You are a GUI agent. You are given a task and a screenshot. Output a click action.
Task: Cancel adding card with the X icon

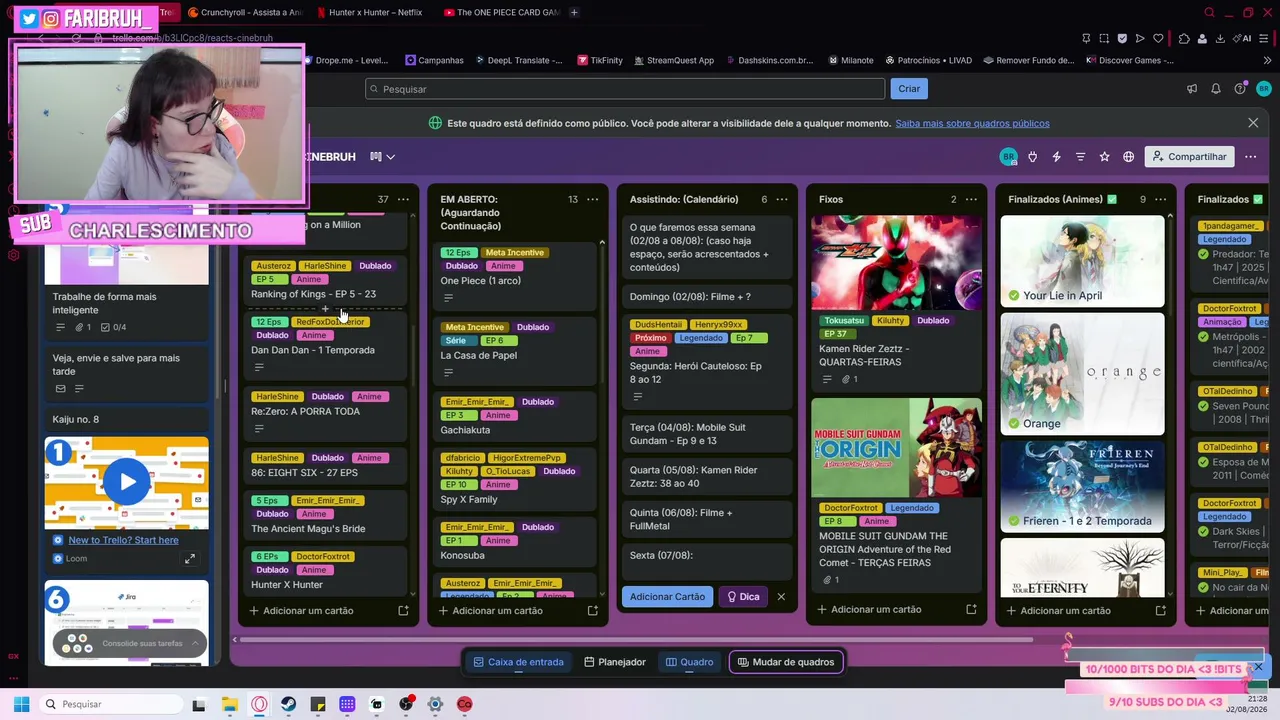pyautogui.click(x=781, y=597)
